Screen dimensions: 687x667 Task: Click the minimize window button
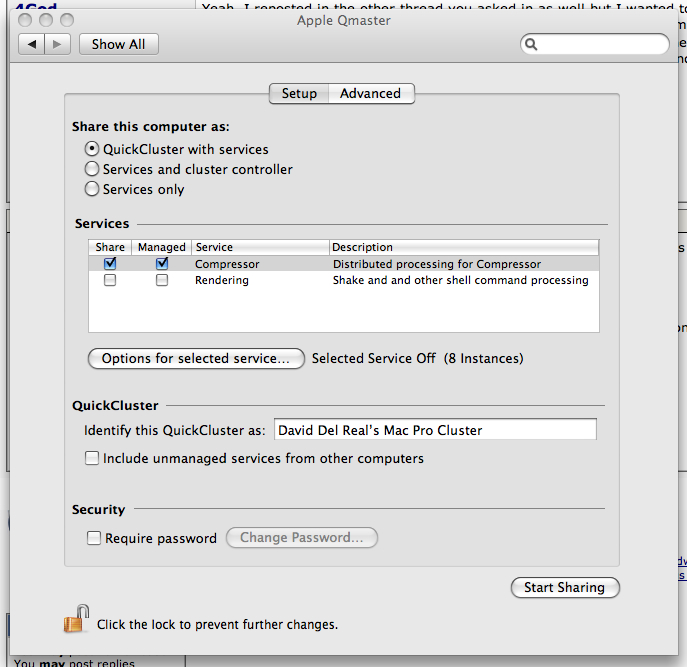(46, 20)
